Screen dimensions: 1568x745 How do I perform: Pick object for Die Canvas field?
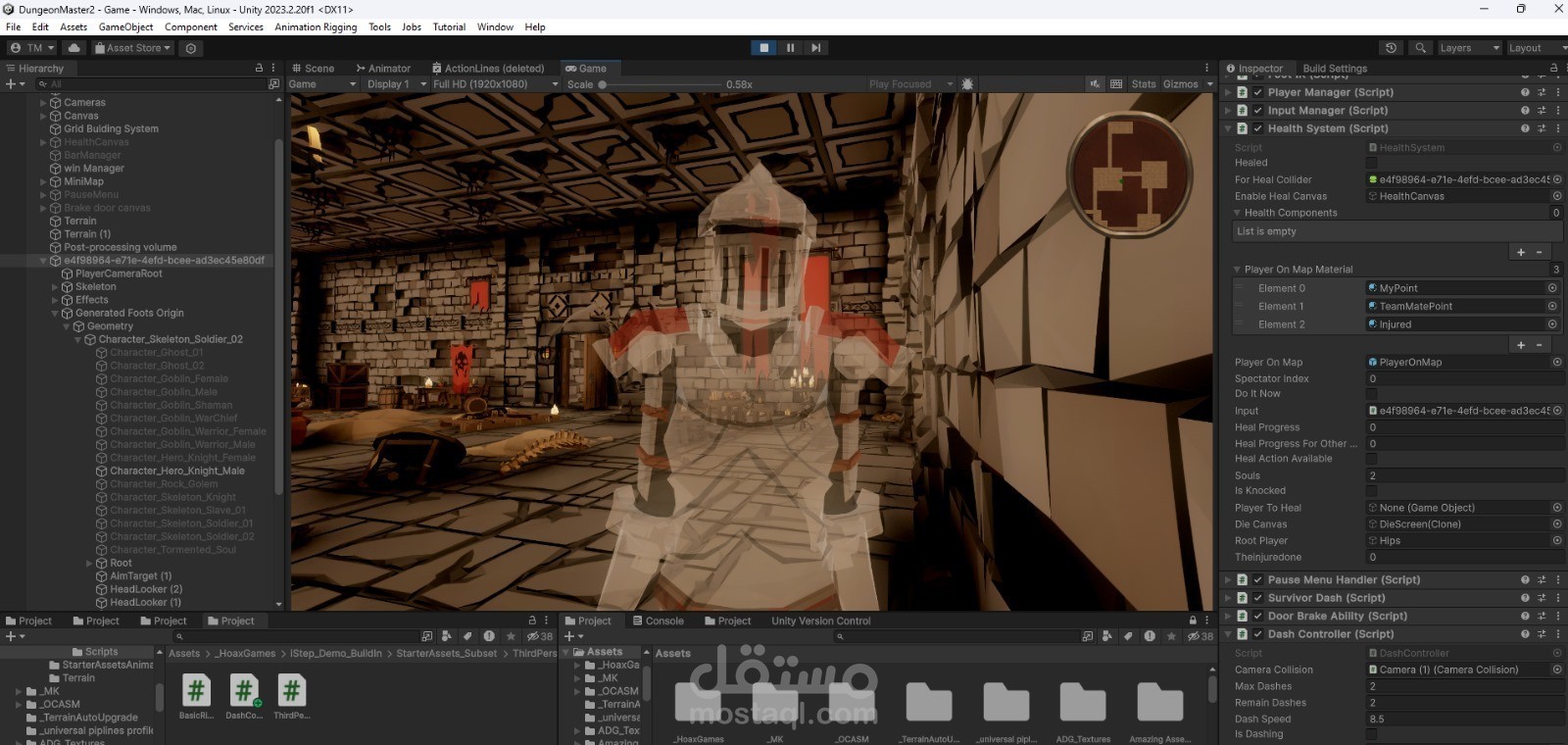point(1557,524)
